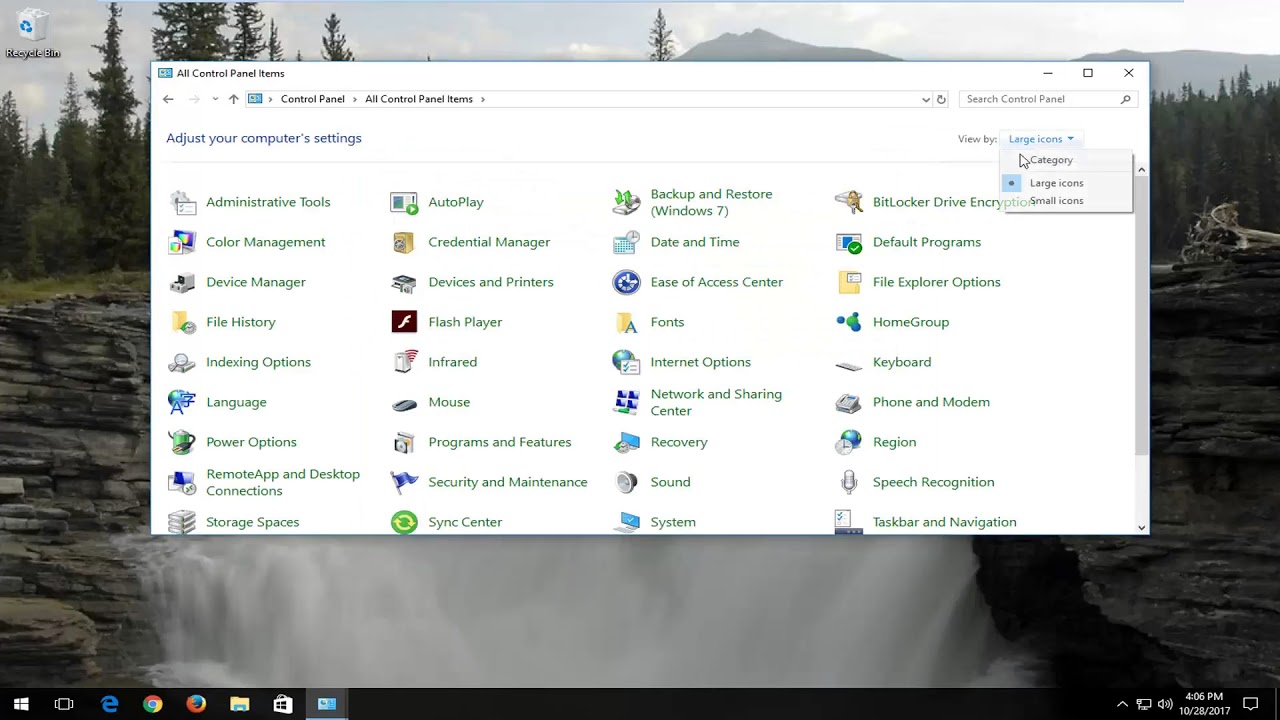Click the Credential Manager icon
This screenshot has height=720, width=1280.
[x=404, y=242]
